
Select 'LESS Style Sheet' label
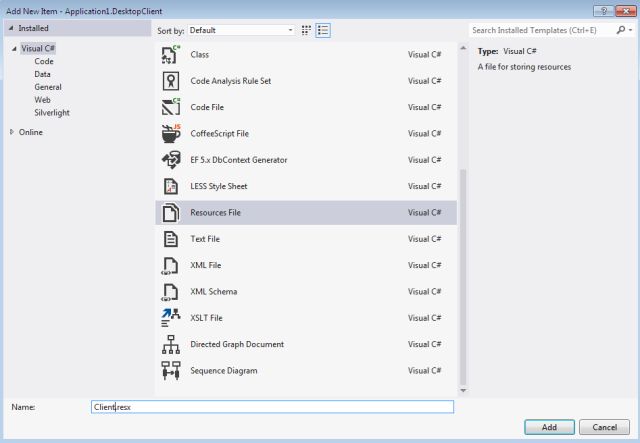click(x=219, y=186)
